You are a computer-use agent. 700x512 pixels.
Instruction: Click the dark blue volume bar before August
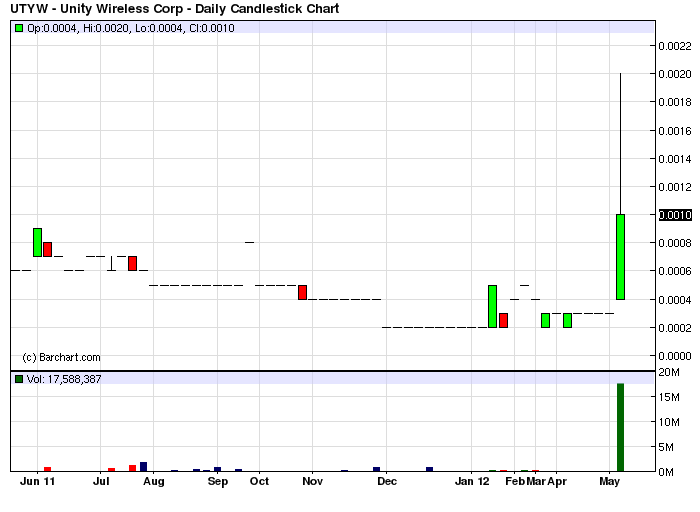(x=143, y=467)
